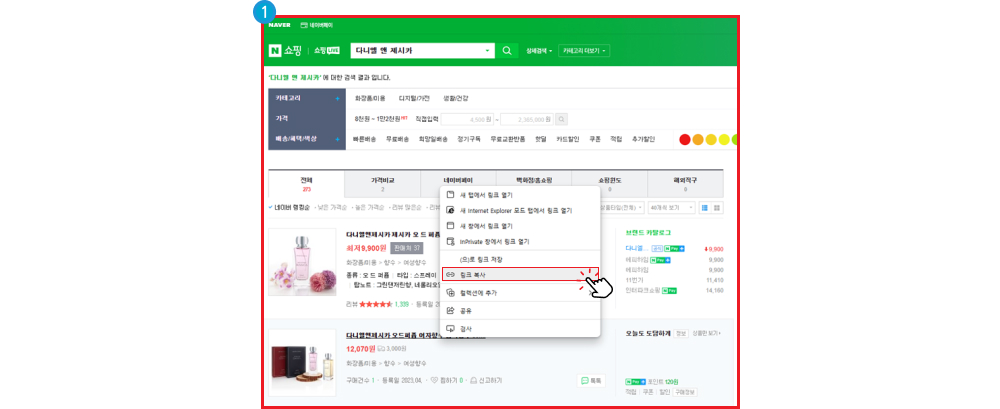Click the green search magnifier button
Screen dimensions: 1000x409
tap(507, 50)
